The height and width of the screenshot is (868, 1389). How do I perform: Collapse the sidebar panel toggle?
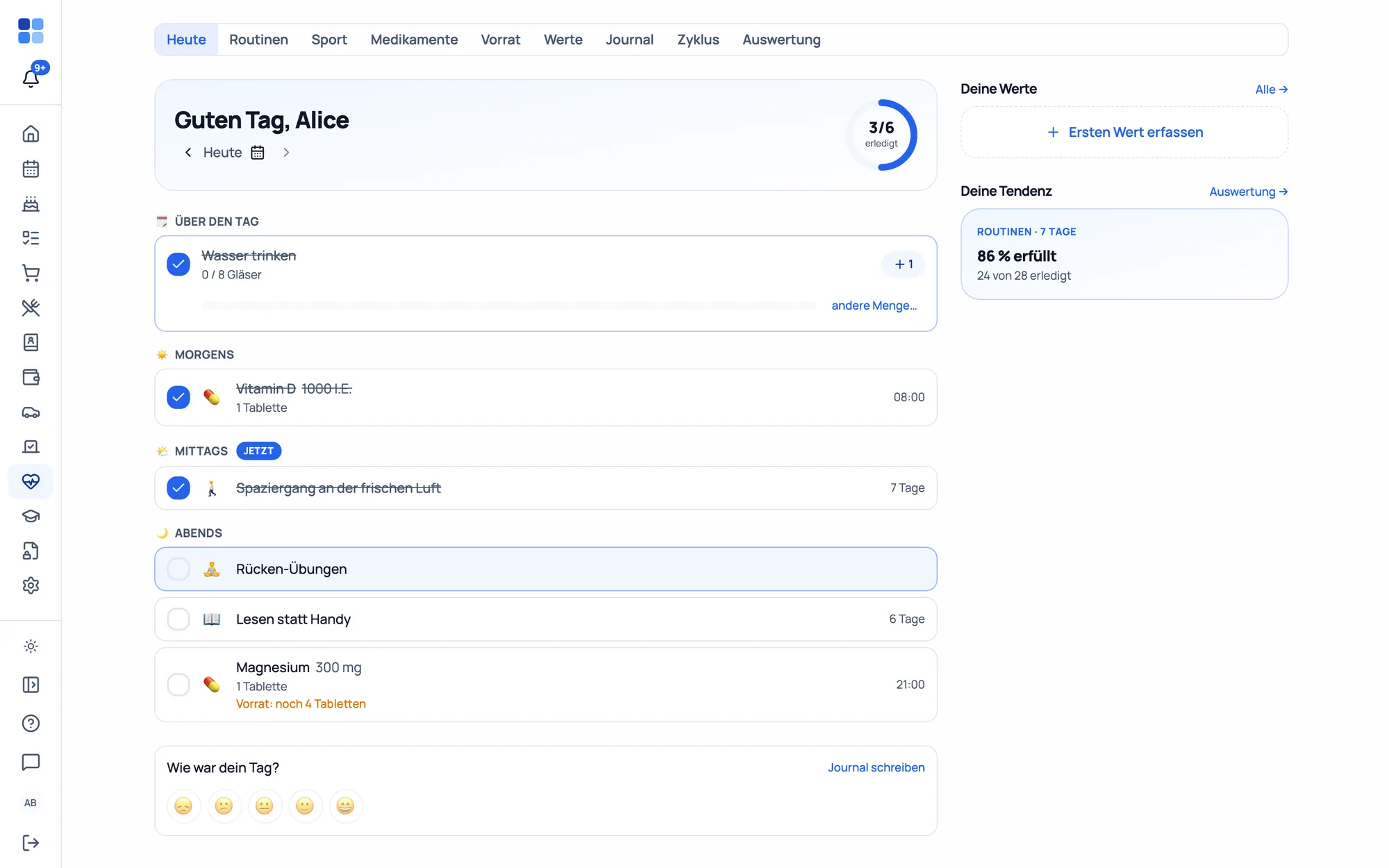(x=31, y=685)
